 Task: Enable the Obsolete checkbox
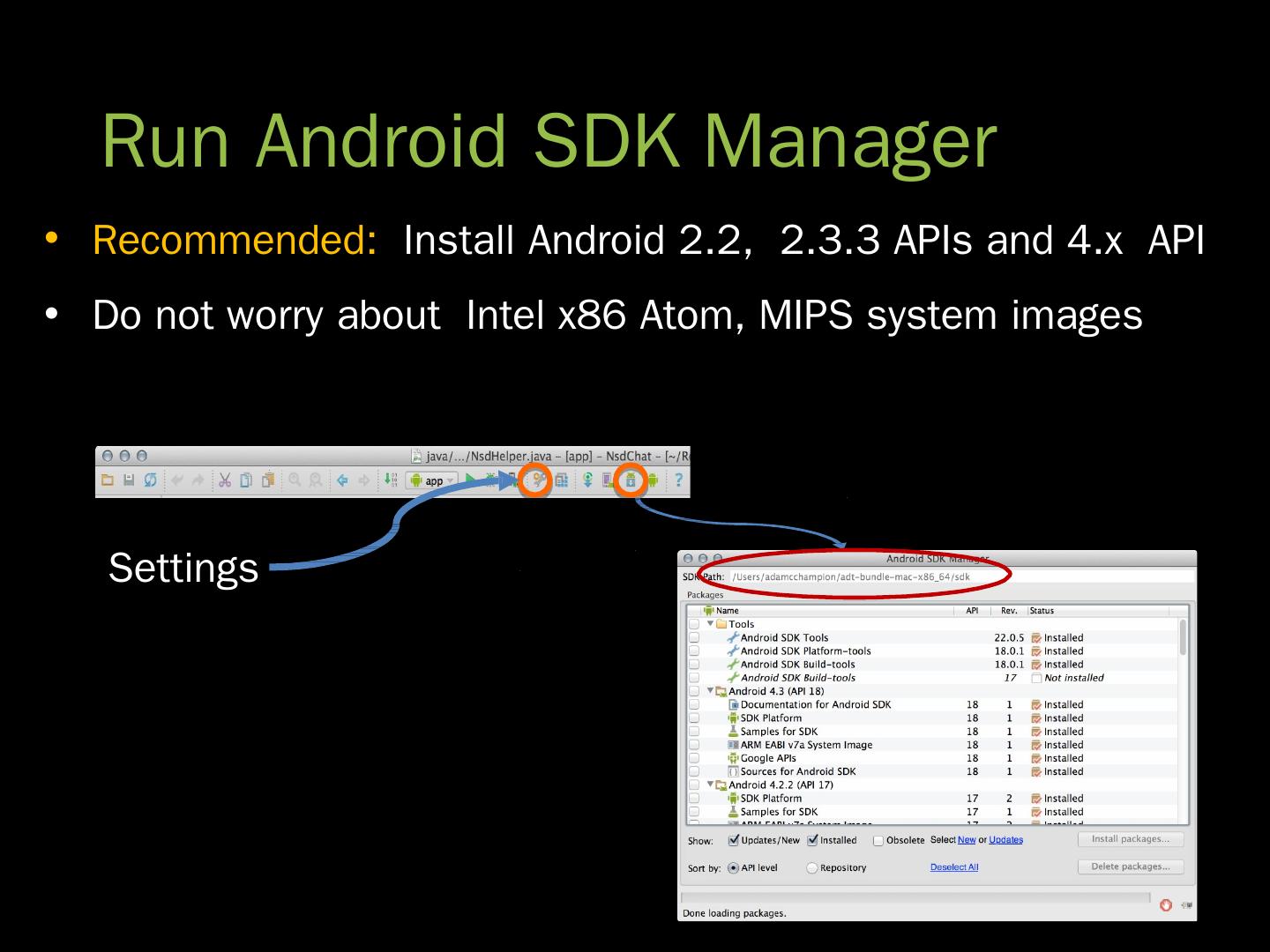pos(878,841)
